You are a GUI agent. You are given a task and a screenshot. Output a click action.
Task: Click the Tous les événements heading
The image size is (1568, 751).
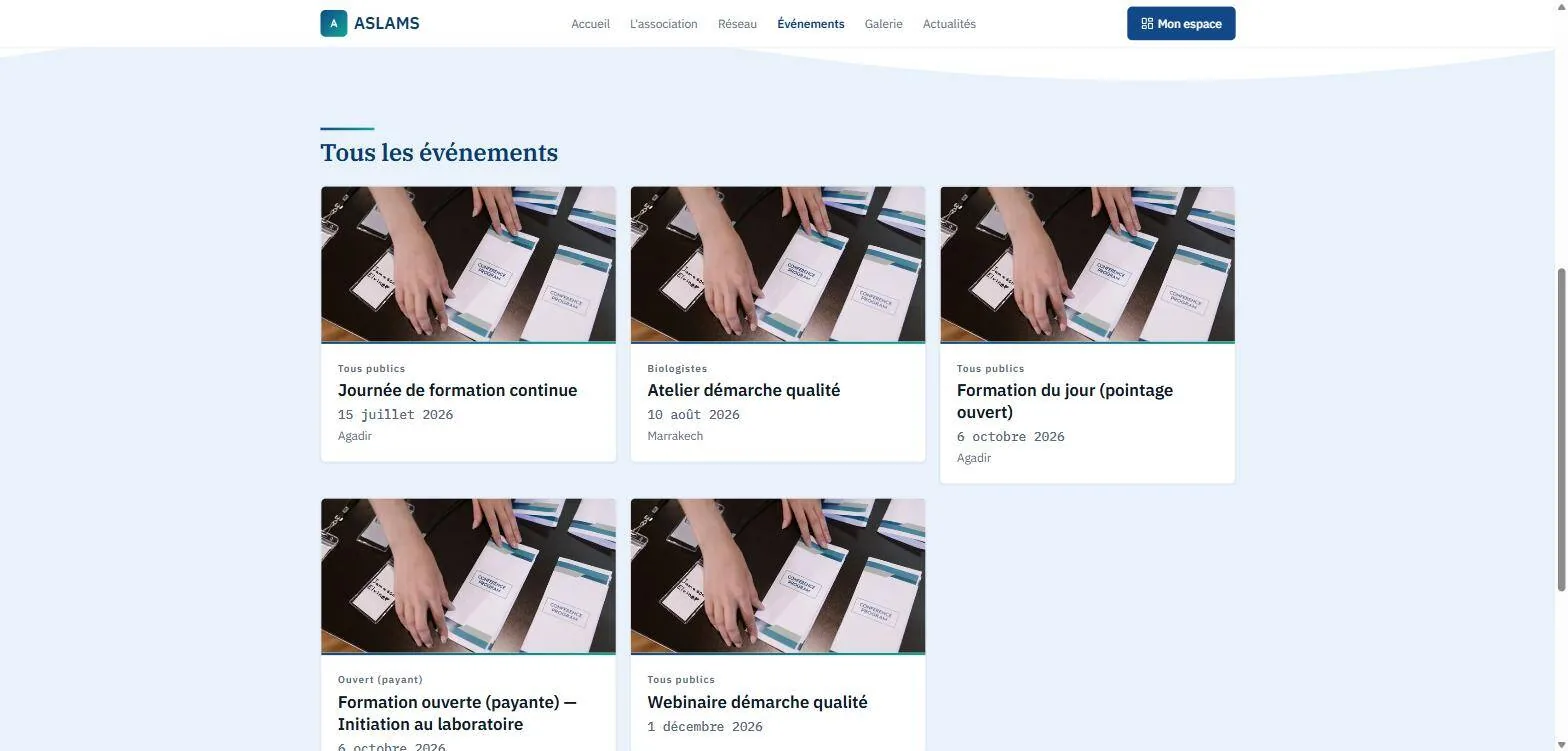coord(439,153)
